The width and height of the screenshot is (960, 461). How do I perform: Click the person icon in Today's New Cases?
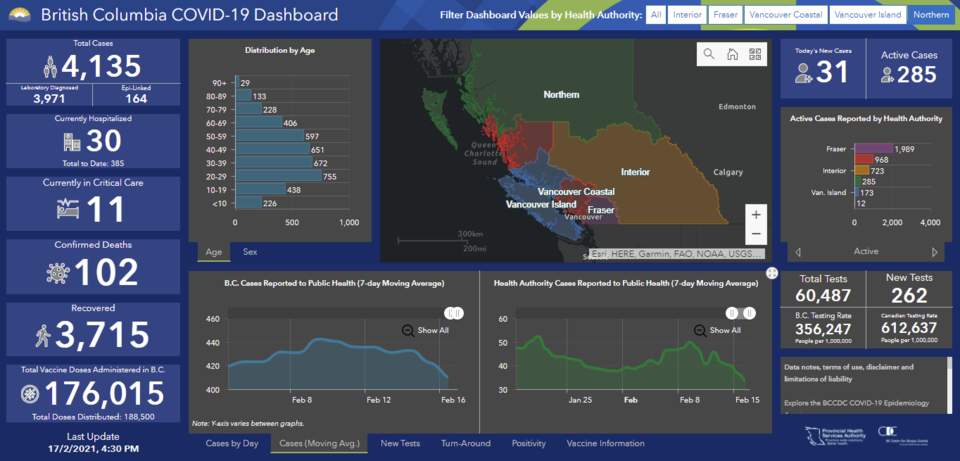pos(803,73)
